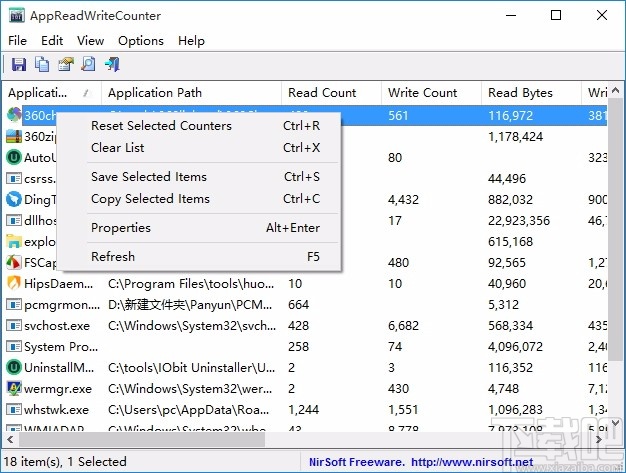Open the Properties toolbar icon
Image resolution: width=626 pixels, height=473 pixels.
pyautogui.click(x=66, y=64)
